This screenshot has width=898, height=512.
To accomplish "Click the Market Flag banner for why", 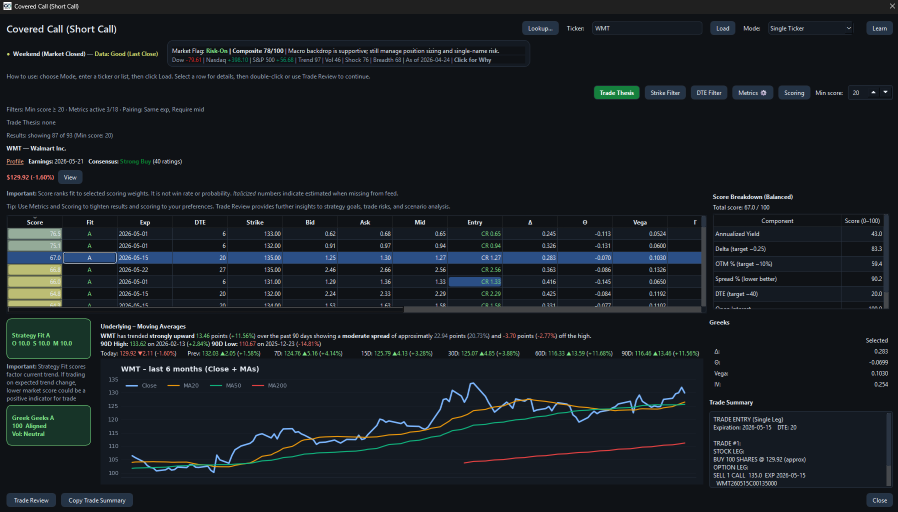I will click(x=348, y=55).
